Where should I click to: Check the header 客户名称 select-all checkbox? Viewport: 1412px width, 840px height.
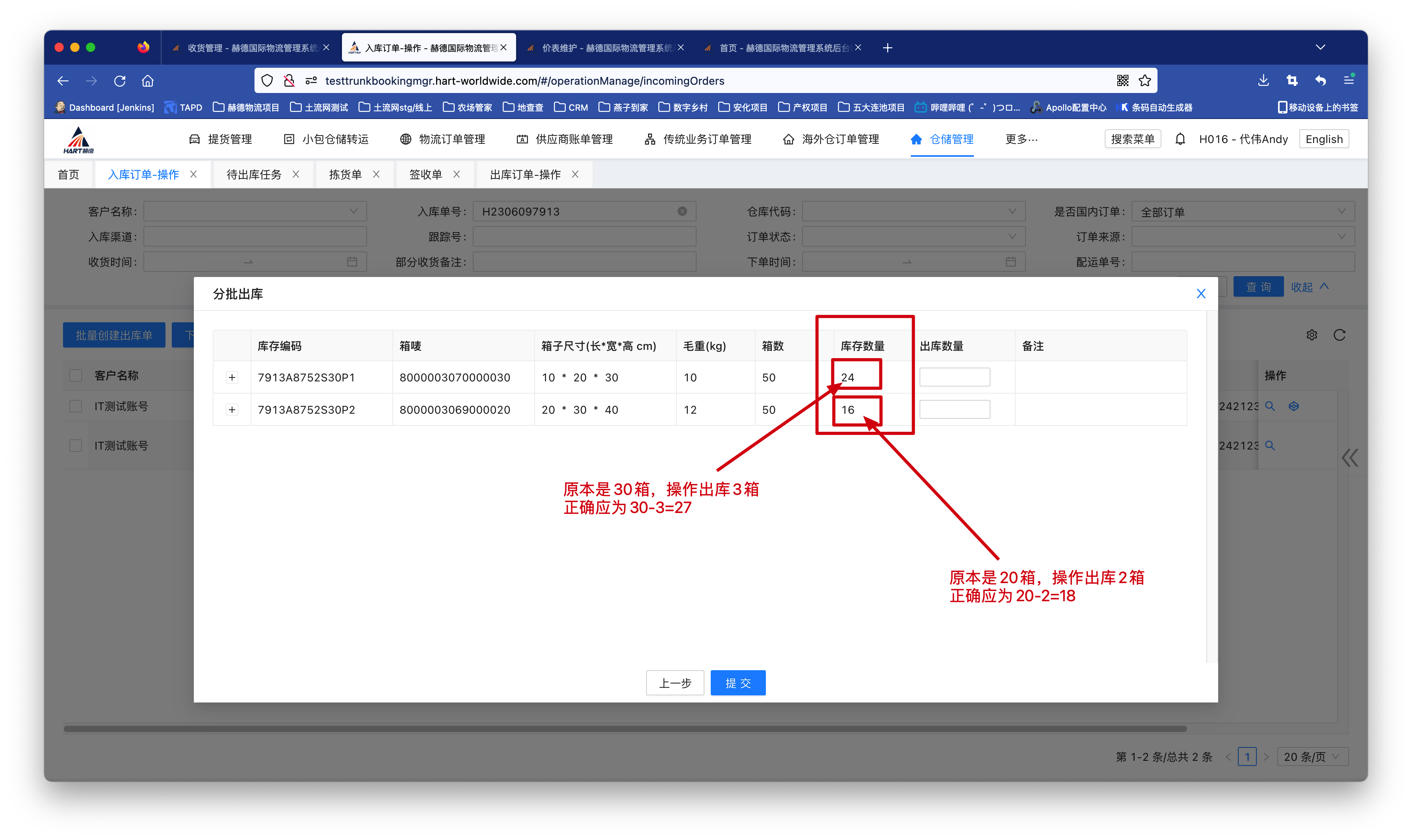[76, 375]
